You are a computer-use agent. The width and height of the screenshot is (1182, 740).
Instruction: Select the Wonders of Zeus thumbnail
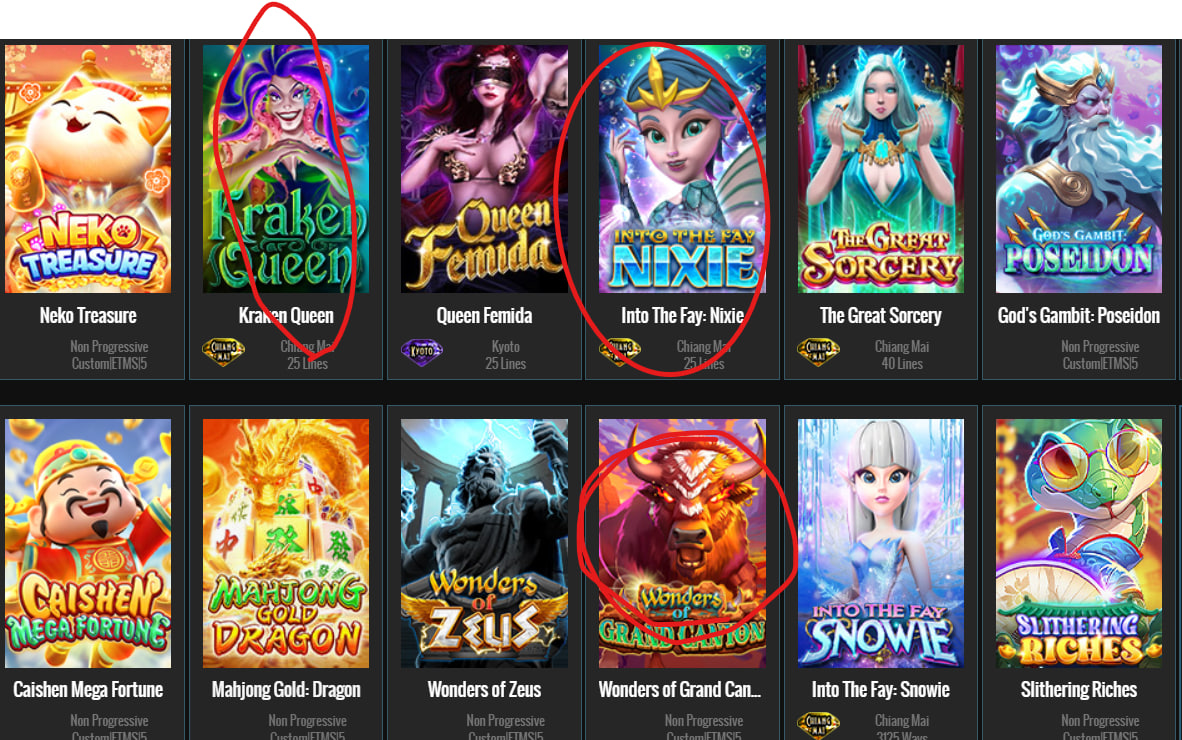[x=484, y=543]
